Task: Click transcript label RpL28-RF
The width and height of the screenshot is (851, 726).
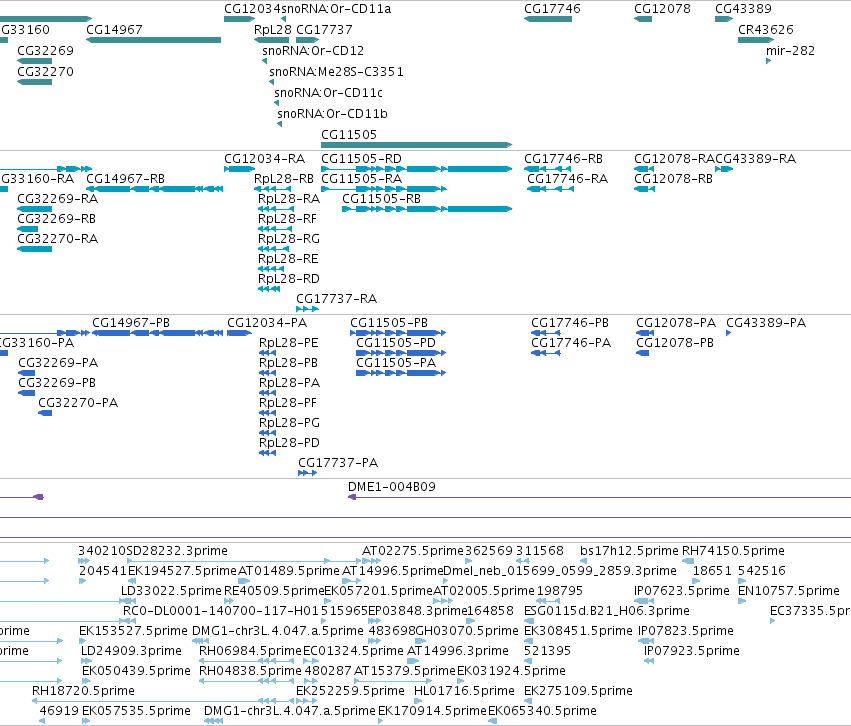Action: point(287,219)
